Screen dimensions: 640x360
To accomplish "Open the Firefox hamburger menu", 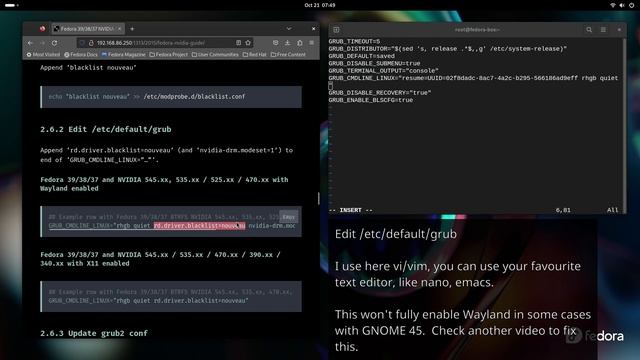I will click(x=311, y=43).
